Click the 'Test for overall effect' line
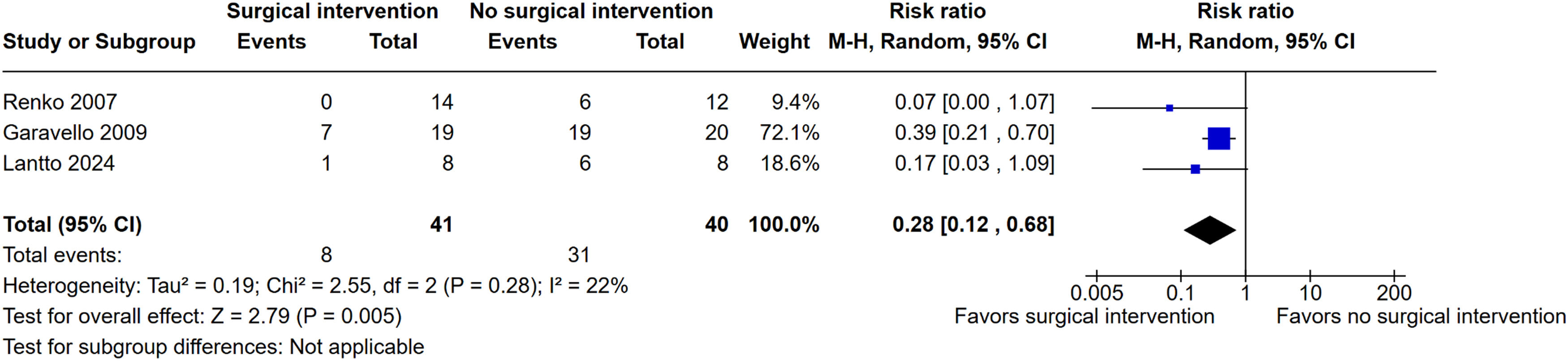 [202, 317]
